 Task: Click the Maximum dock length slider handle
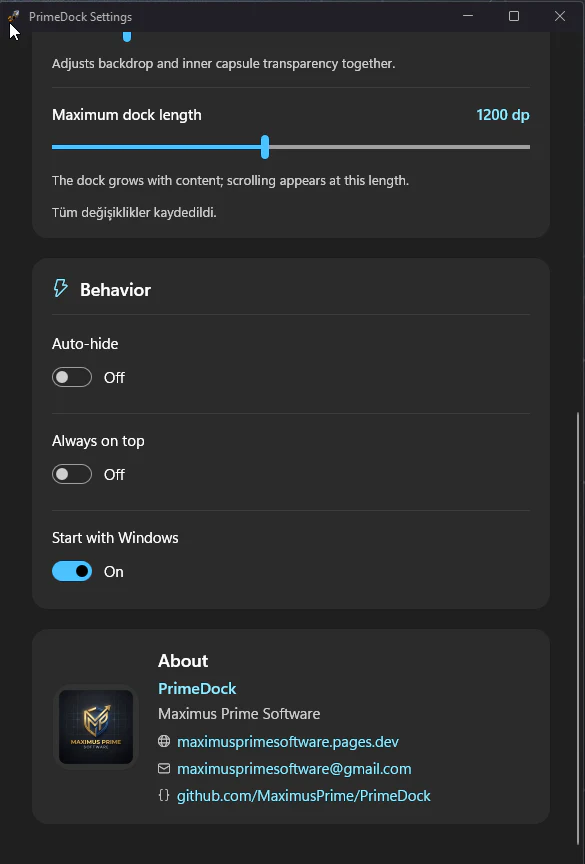(x=265, y=147)
